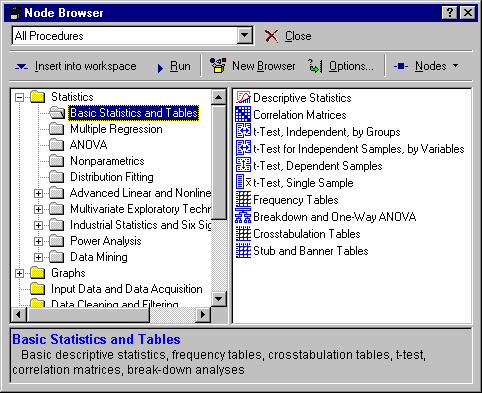Click the tree horizontal scrollbar thumb
The height and width of the screenshot is (393, 482).
pyautogui.click(x=88, y=314)
